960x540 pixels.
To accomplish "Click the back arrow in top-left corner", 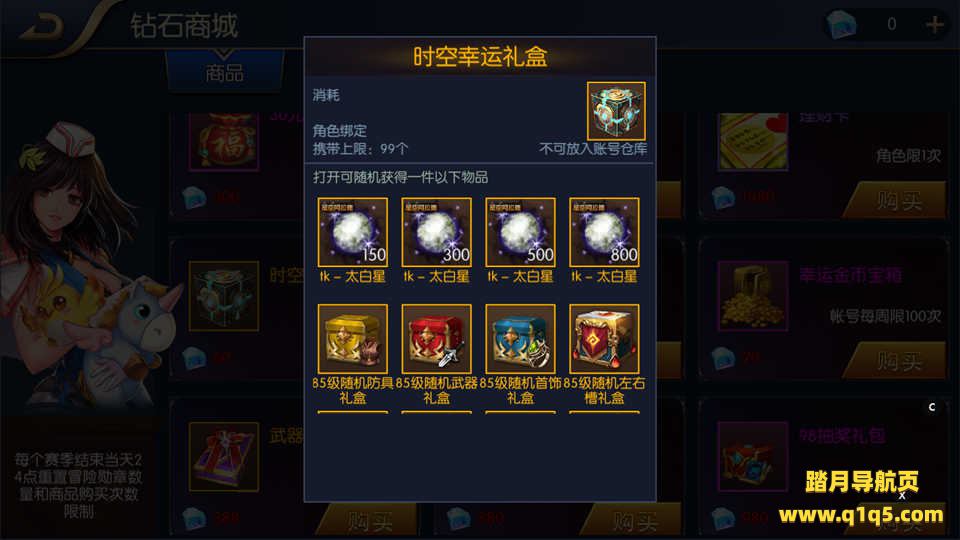I will pyautogui.click(x=42, y=26).
